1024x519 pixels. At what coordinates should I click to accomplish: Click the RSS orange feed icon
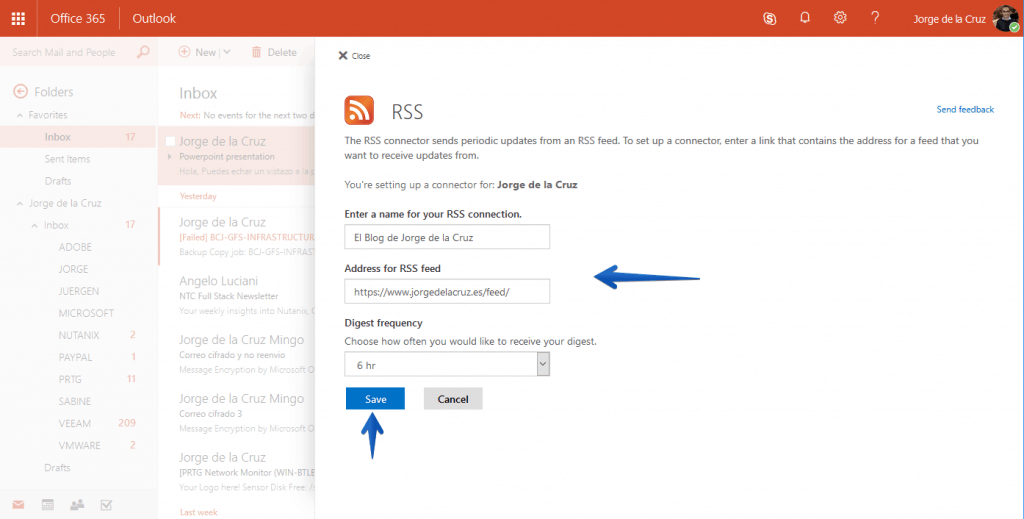359,110
